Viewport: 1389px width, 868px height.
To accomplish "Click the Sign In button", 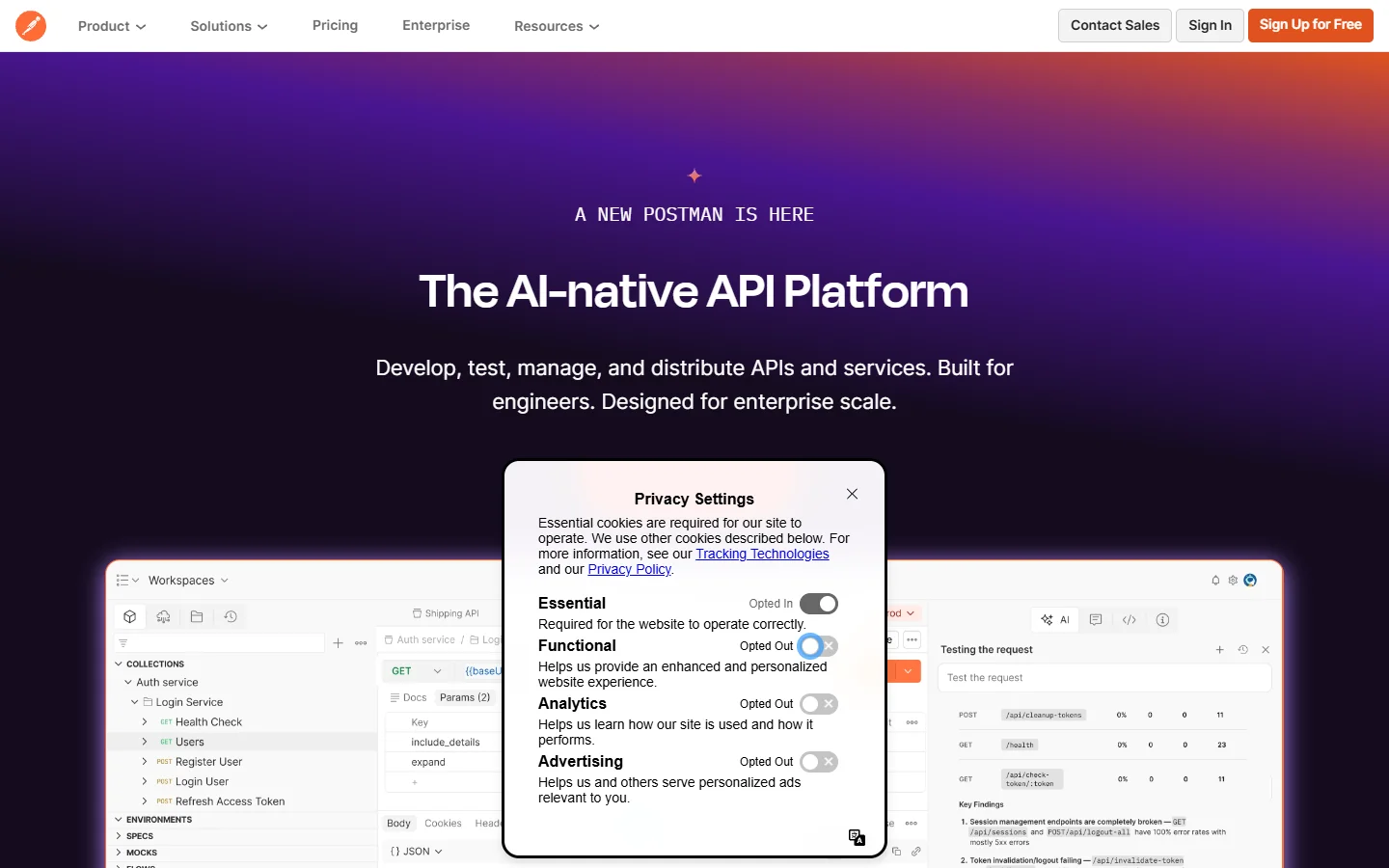I will click(1210, 25).
